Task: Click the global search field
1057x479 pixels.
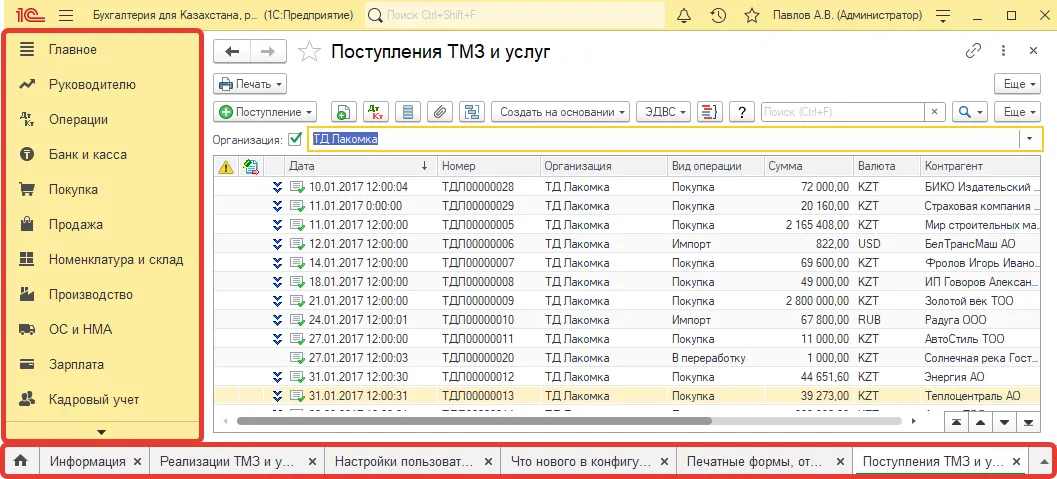Action: click(x=515, y=15)
